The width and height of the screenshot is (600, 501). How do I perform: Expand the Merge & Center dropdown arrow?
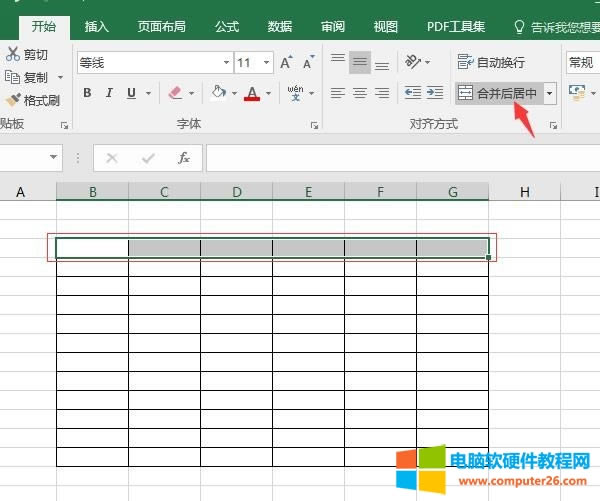point(549,93)
